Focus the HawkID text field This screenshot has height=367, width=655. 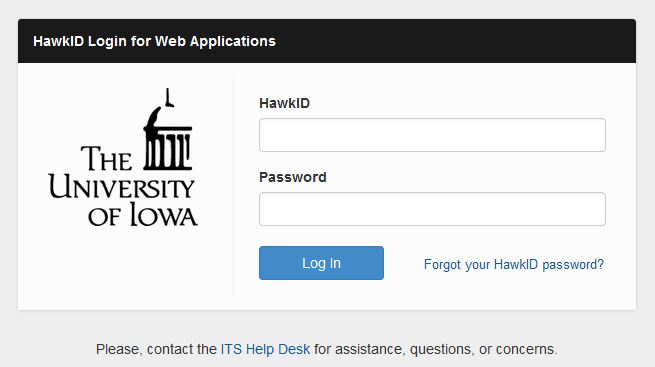(x=432, y=135)
